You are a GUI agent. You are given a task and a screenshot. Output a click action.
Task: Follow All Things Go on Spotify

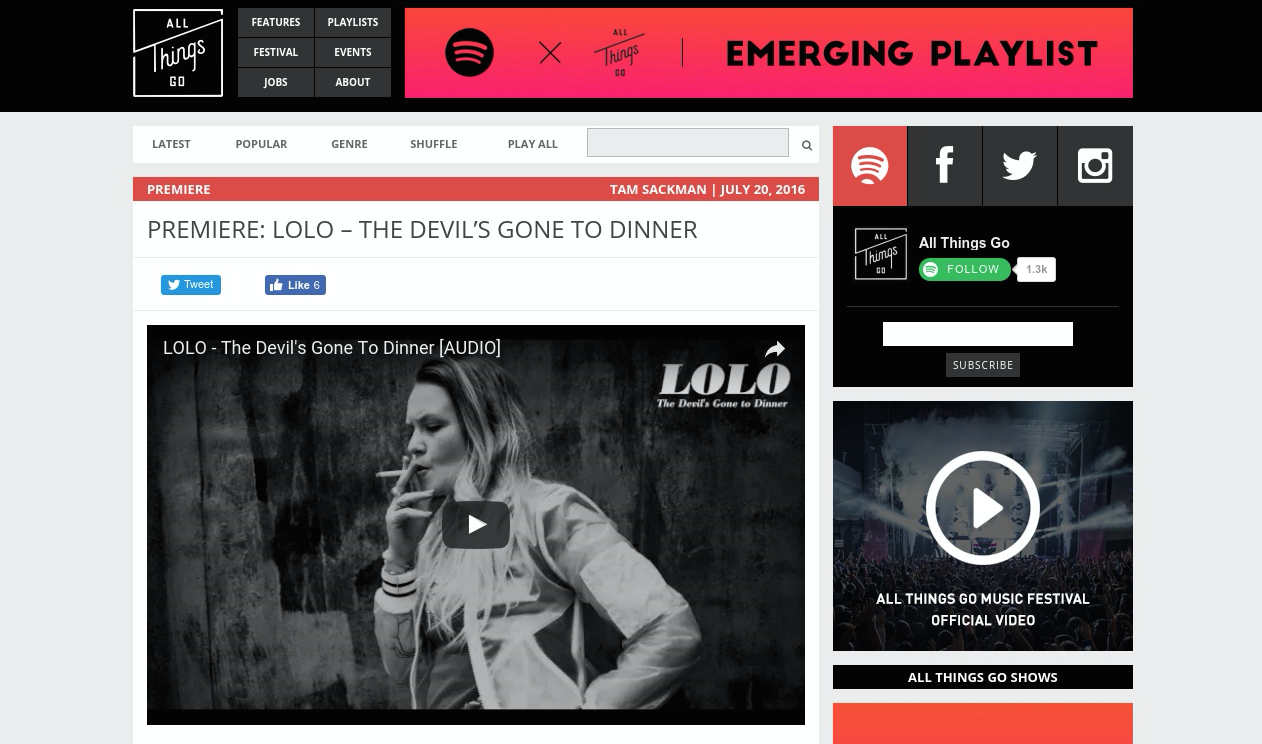965,269
